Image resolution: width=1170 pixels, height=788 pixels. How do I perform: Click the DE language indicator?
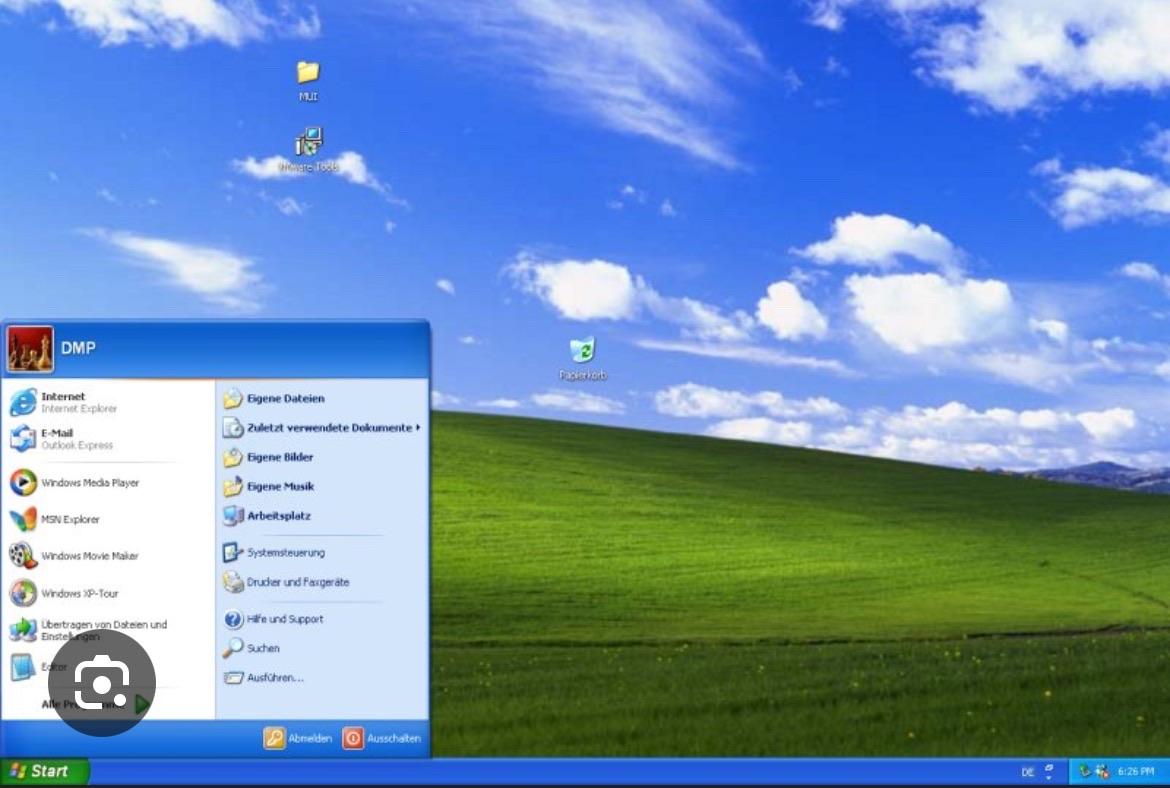[x=1027, y=772]
